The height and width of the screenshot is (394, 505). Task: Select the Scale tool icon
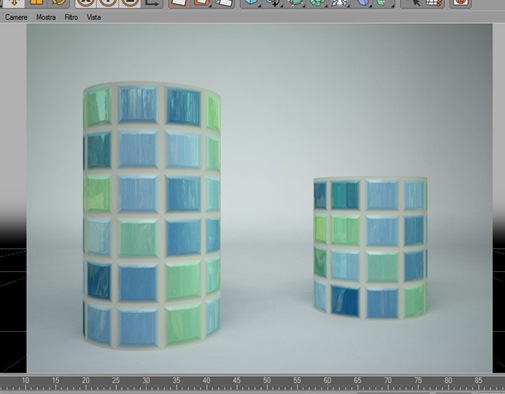(36, 3)
